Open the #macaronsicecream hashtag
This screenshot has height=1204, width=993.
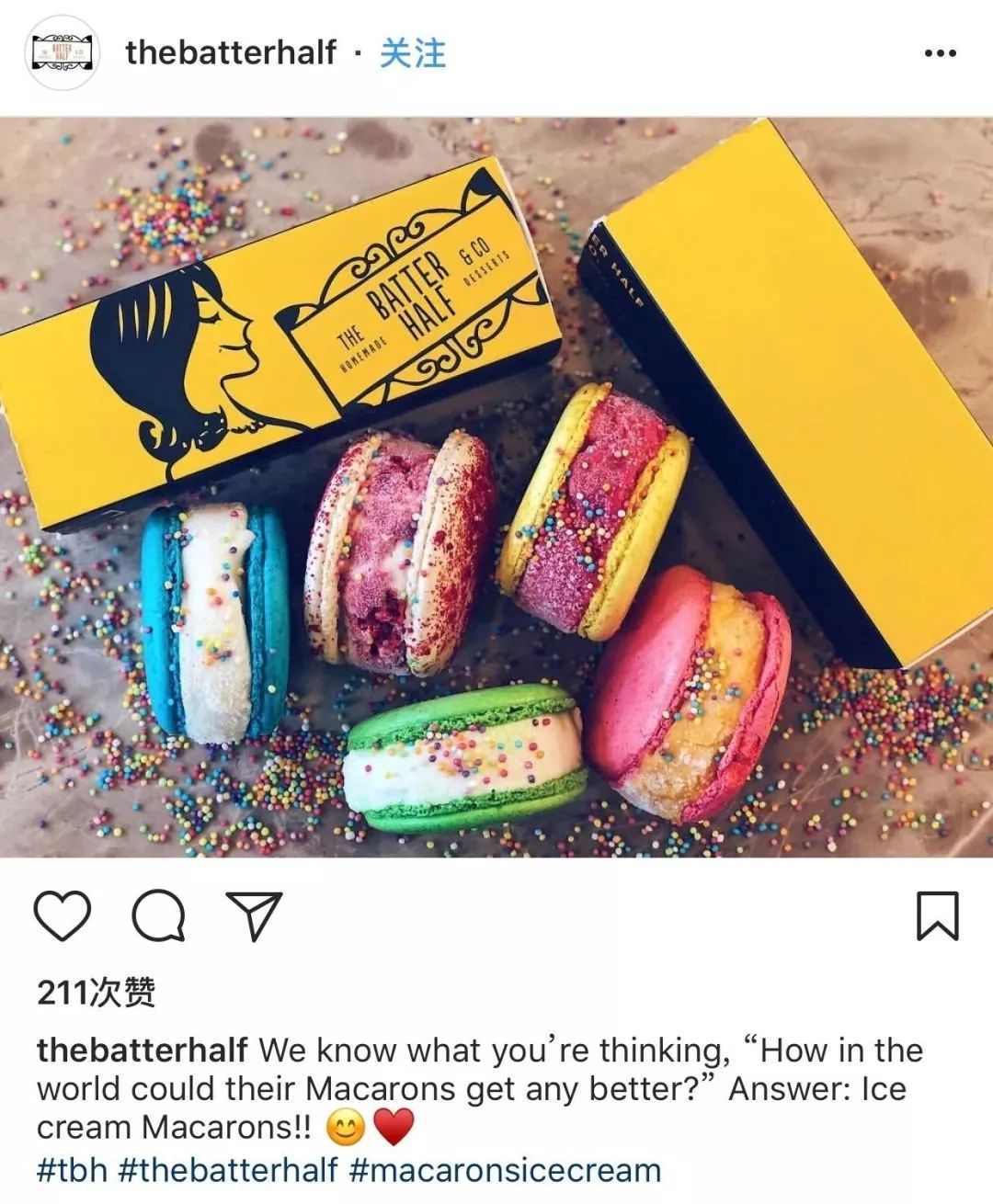click(x=505, y=1170)
